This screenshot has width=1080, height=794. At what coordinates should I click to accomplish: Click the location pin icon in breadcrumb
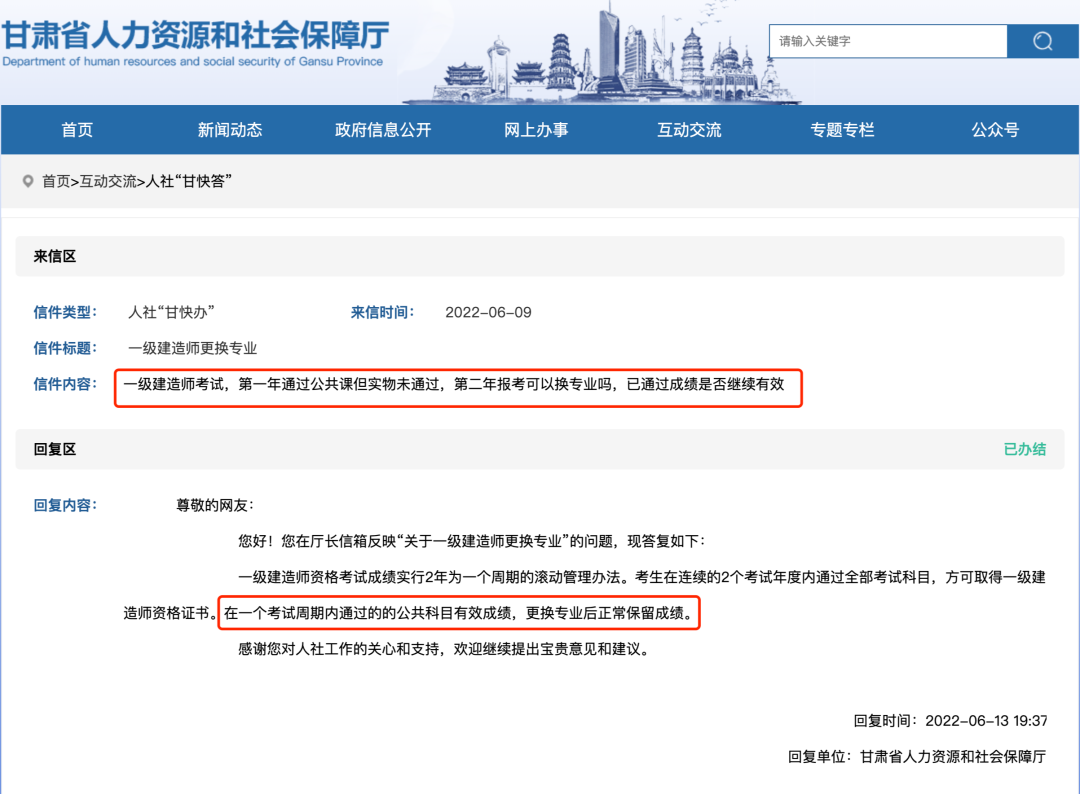tap(27, 181)
